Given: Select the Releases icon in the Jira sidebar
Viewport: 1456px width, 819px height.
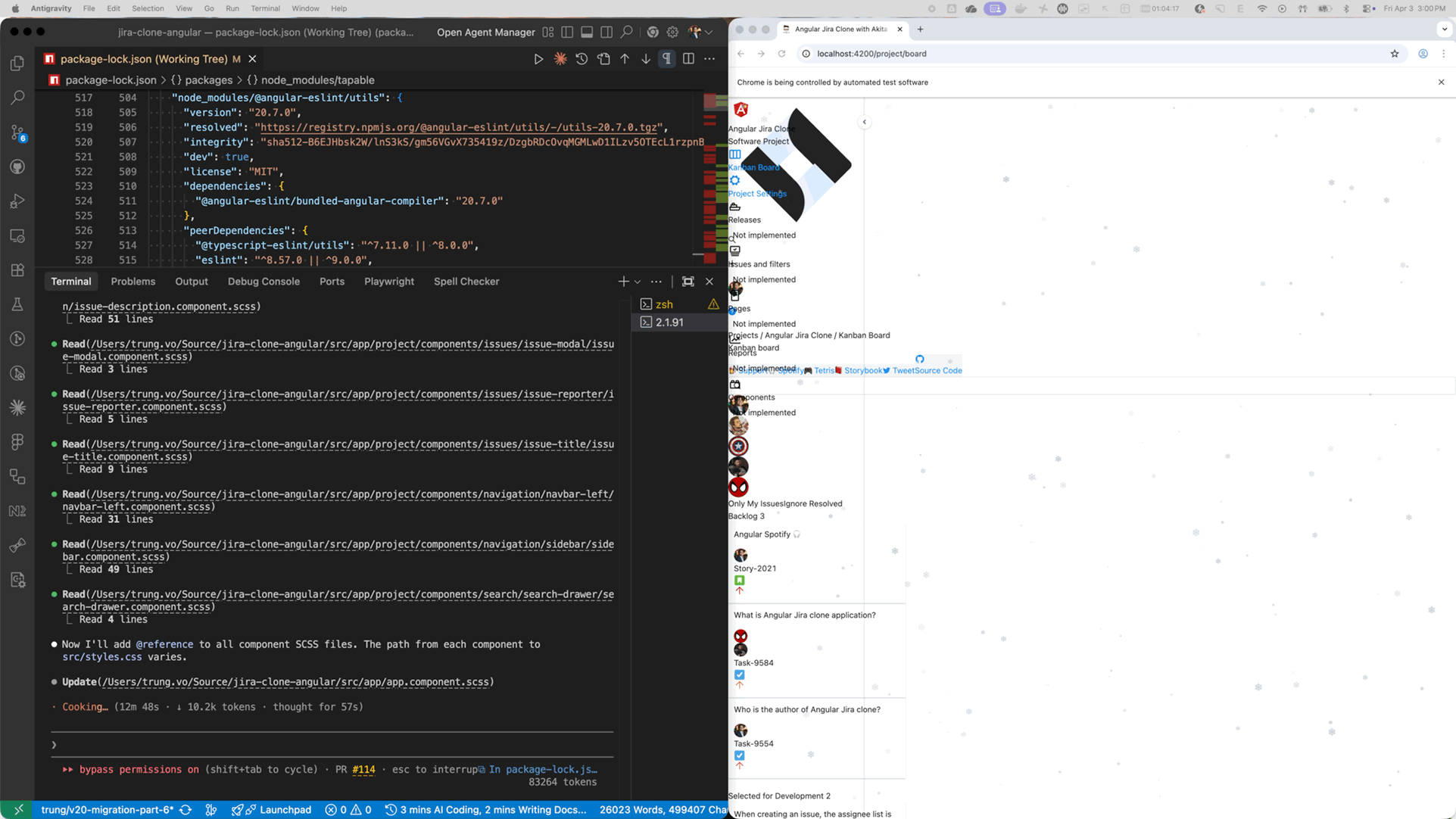Looking at the screenshot, I should pyautogui.click(x=734, y=207).
